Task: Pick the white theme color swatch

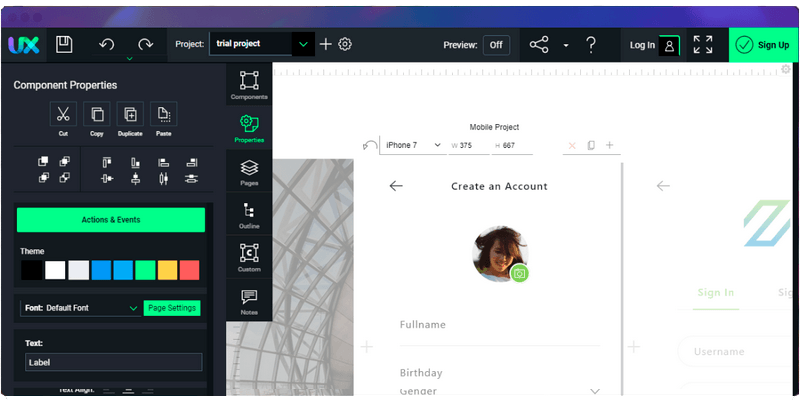Action: pyautogui.click(x=55, y=270)
